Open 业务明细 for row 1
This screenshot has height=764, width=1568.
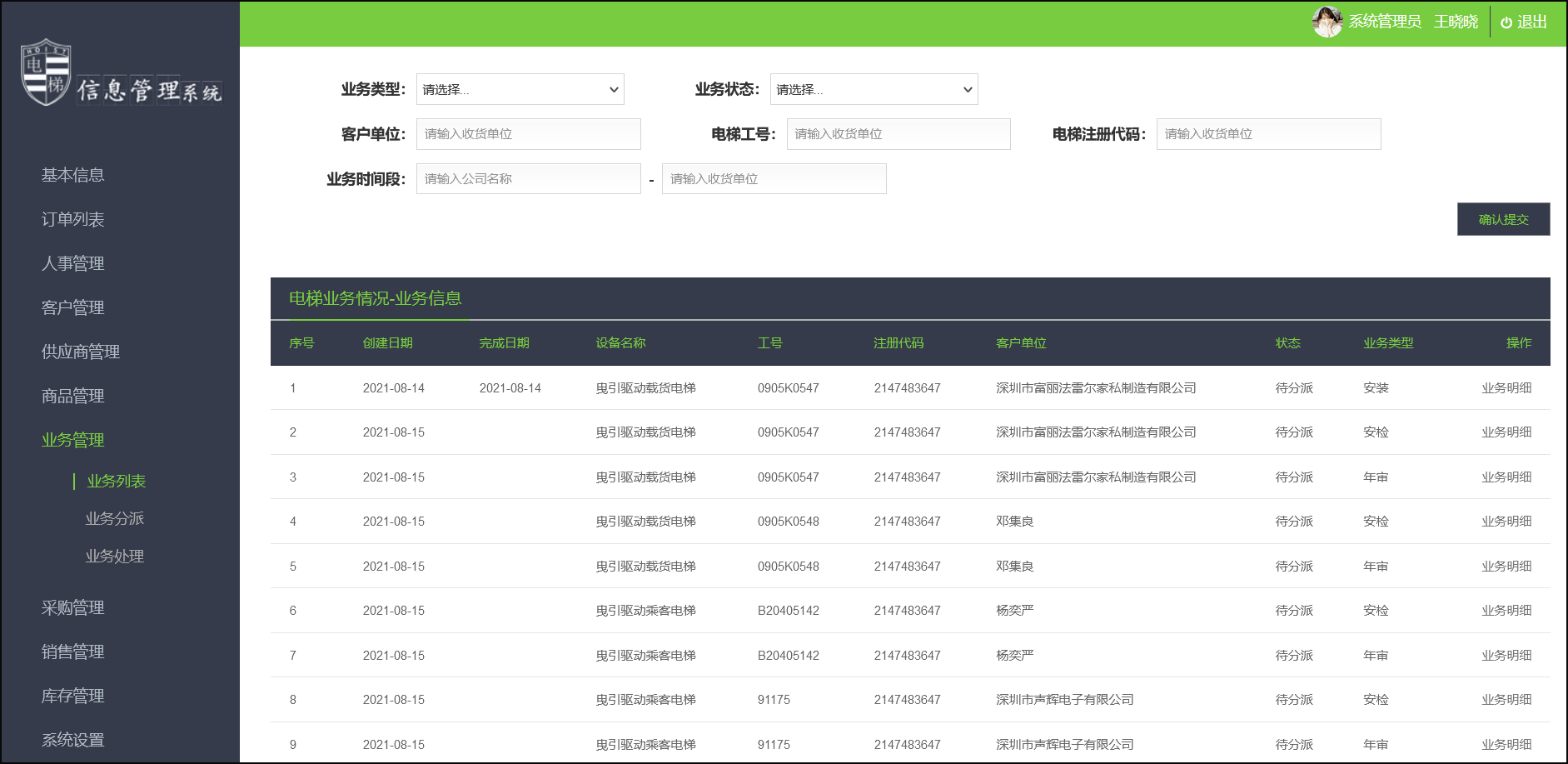[1506, 388]
